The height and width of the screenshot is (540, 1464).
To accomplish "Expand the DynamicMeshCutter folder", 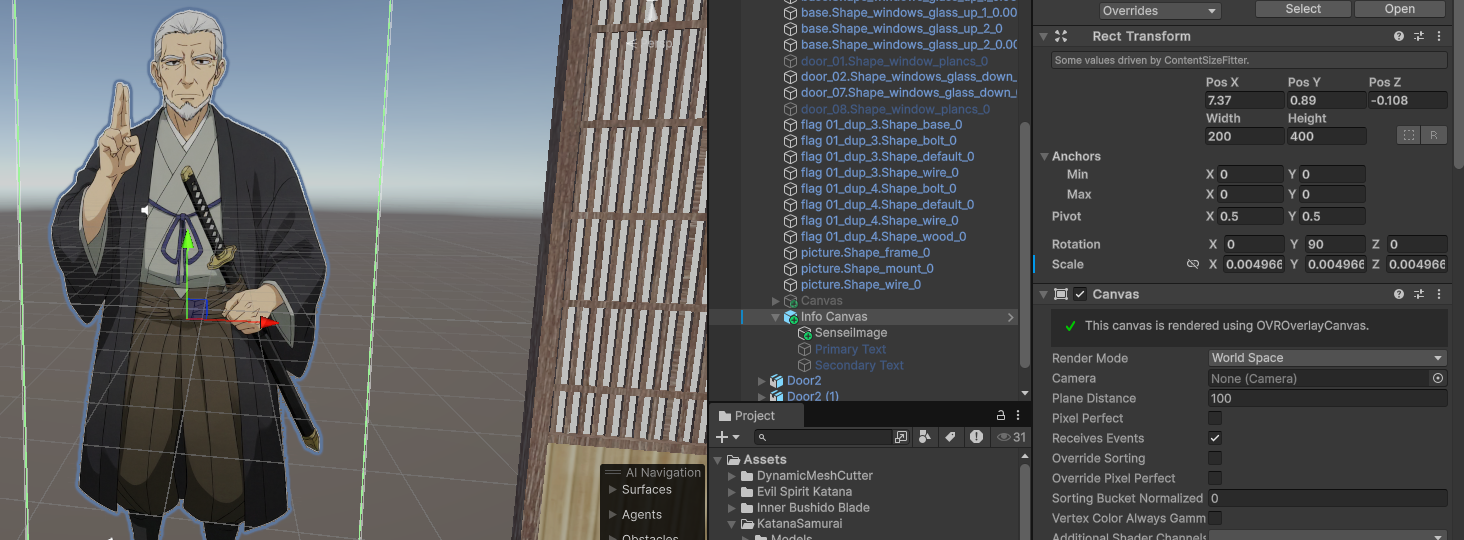I will [x=733, y=476].
